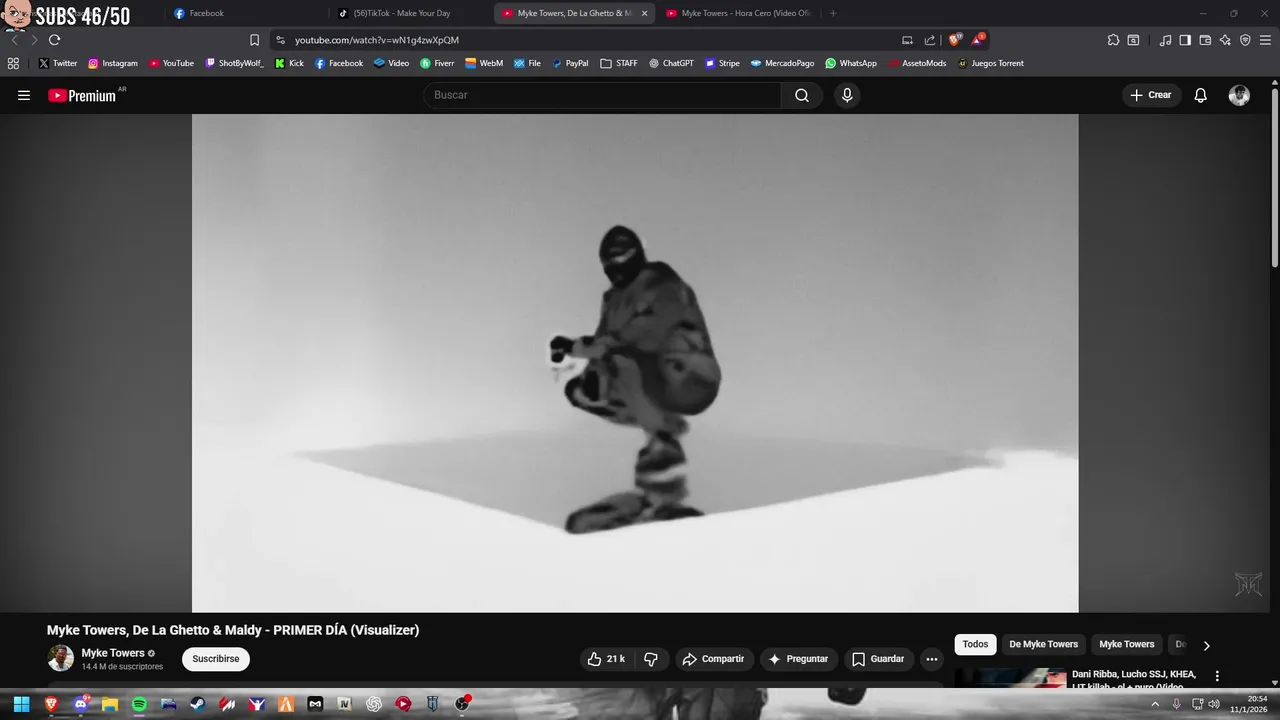Open the ShotByWolf_ Twitch bookmark
Viewport: 1280px width, 720px height.
(x=234, y=63)
